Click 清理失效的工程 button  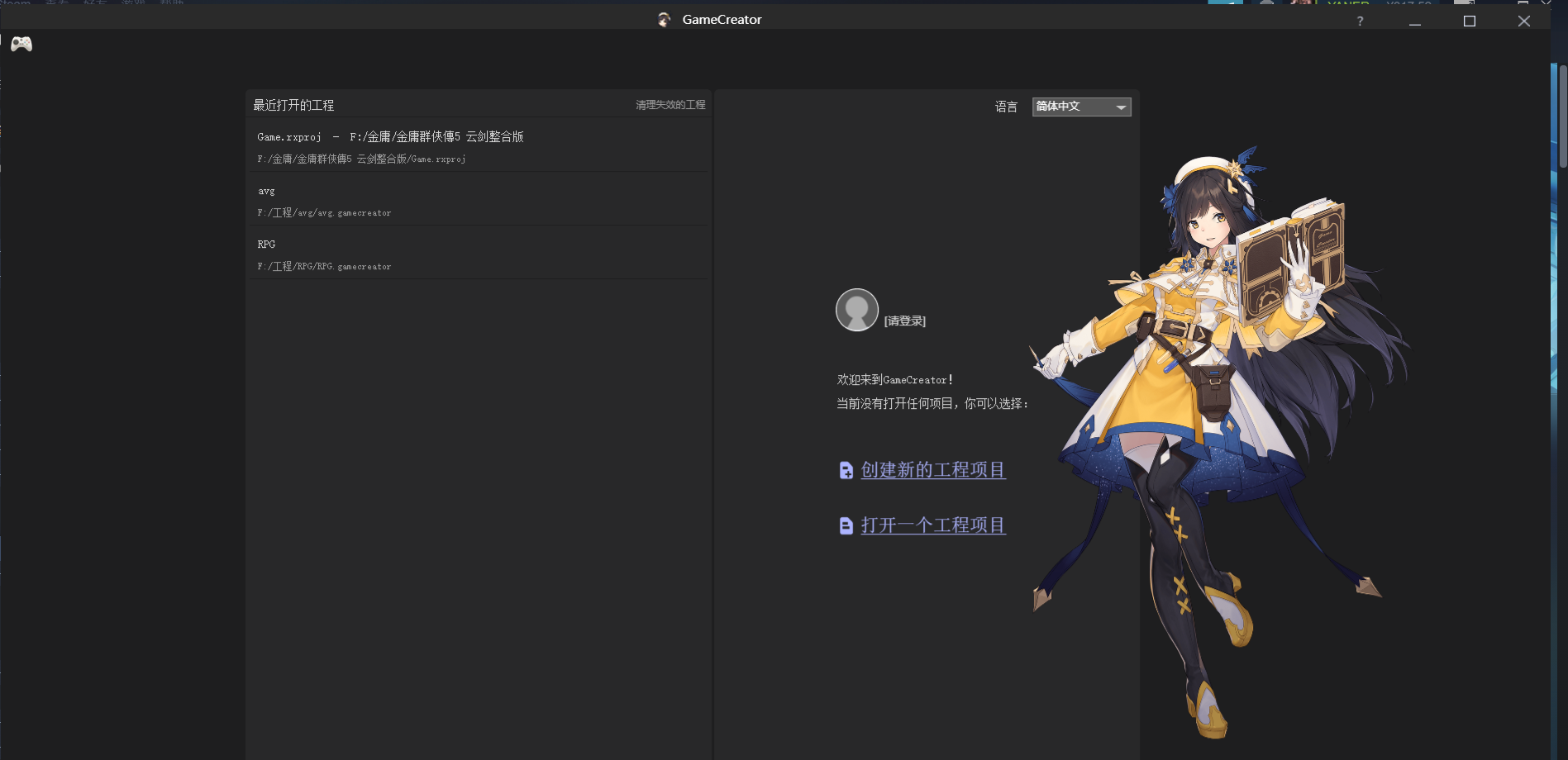point(670,105)
